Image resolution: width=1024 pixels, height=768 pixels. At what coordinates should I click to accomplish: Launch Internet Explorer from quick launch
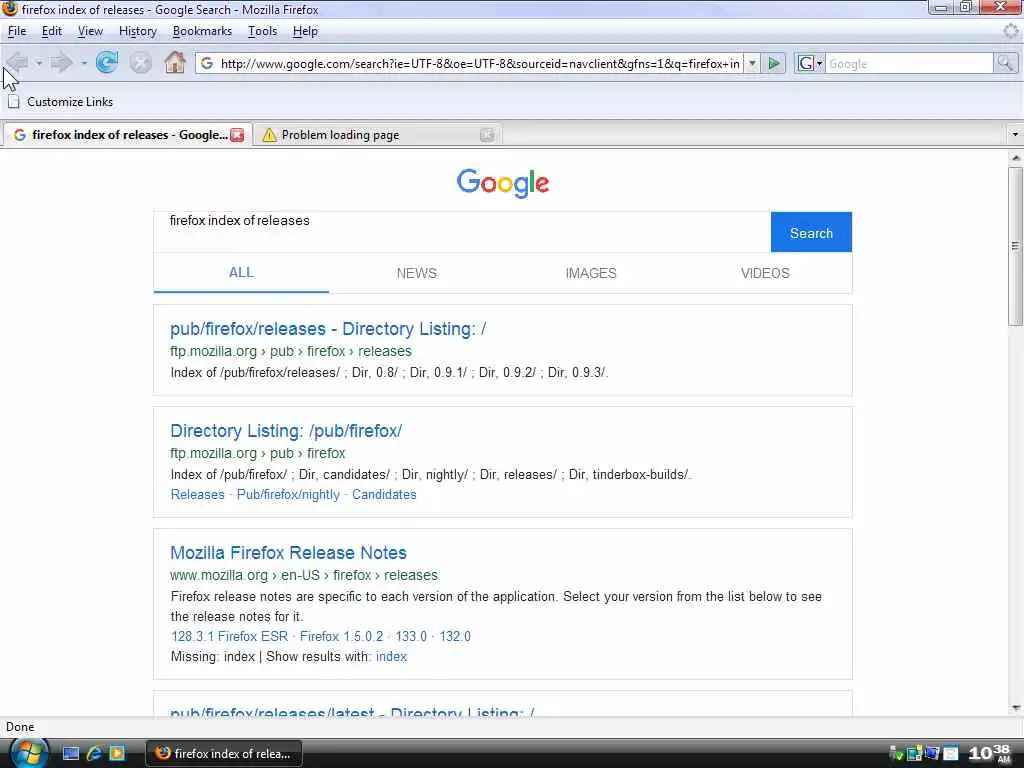point(94,754)
